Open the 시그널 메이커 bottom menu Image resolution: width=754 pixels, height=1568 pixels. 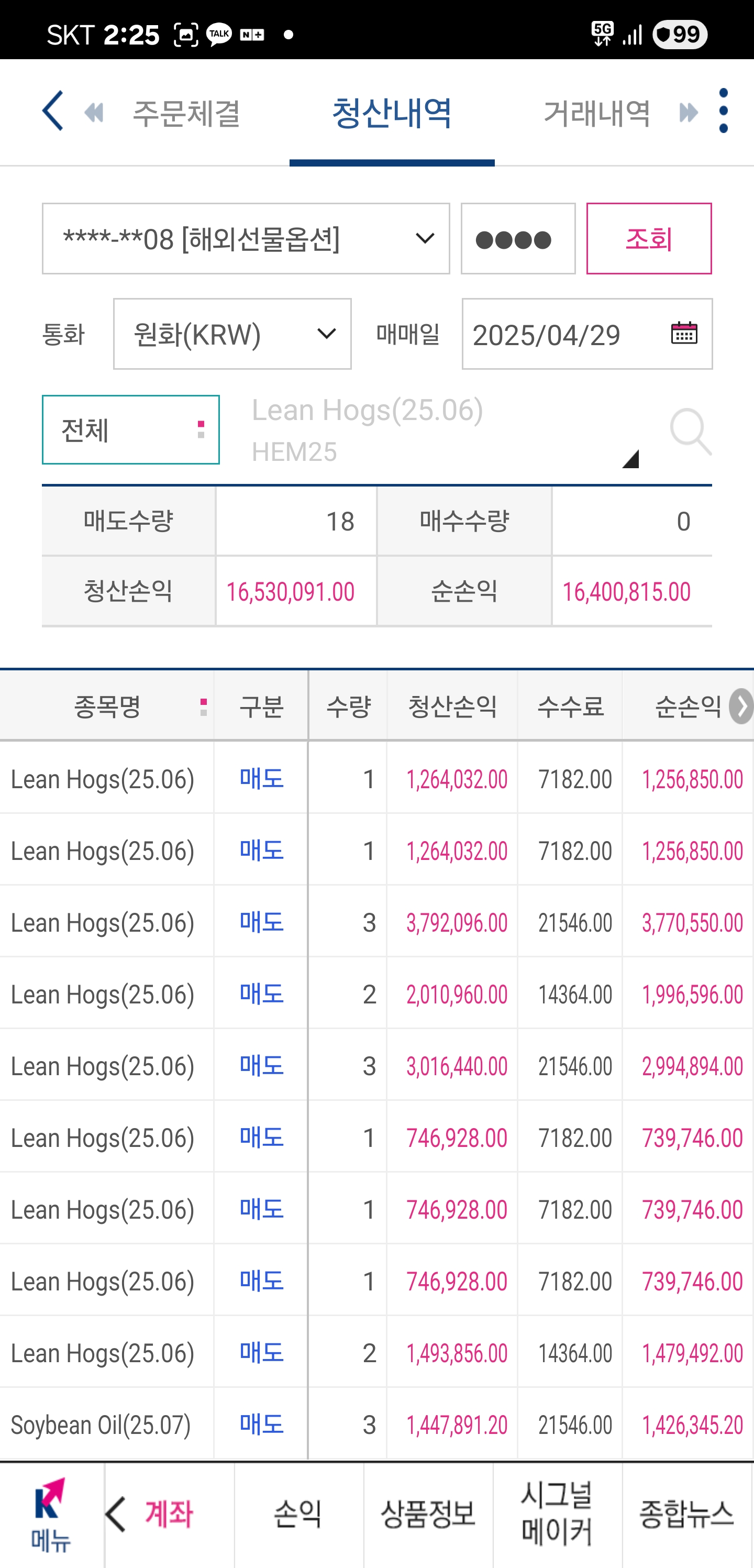(x=558, y=1515)
